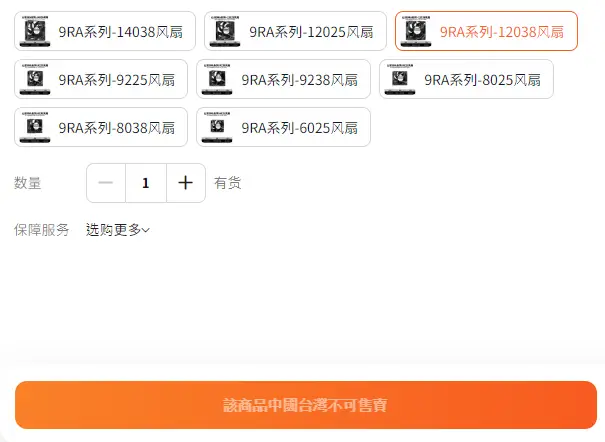
Task: Decrease quantity with the minus button
Action: click(x=106, y=183)
